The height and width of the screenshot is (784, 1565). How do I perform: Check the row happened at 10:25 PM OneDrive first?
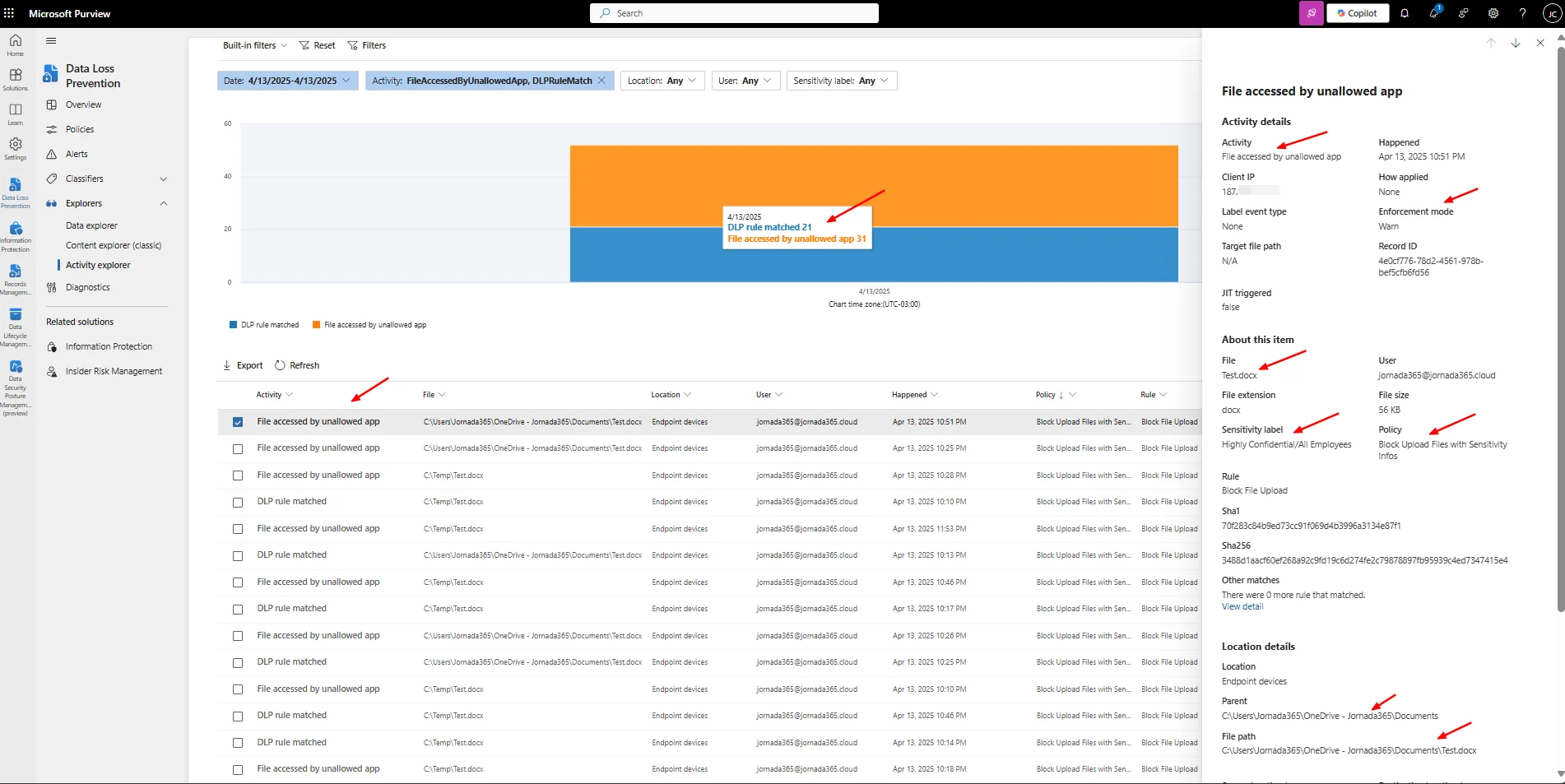pos(238,449)
